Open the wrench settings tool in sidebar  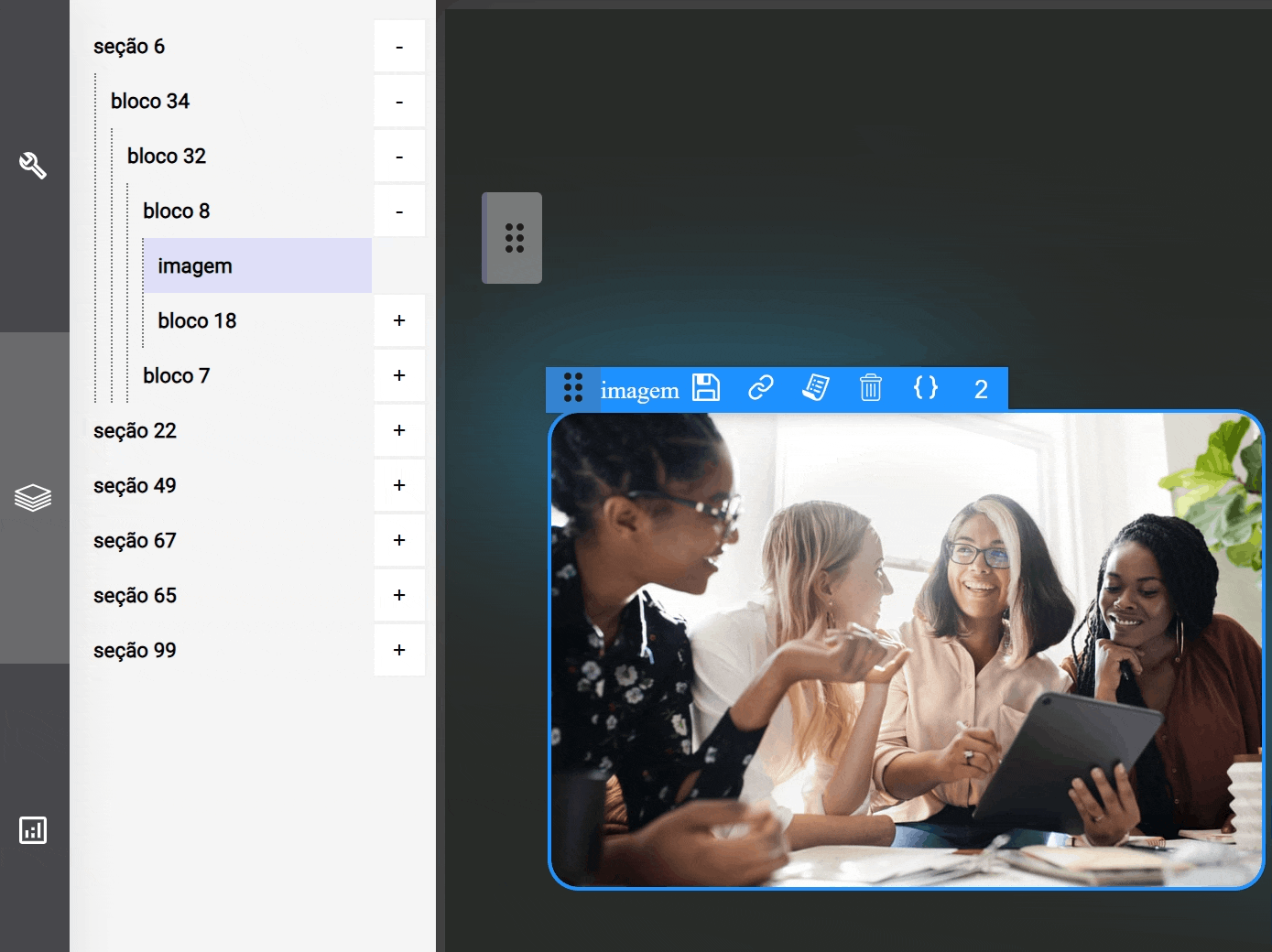click(x=33, y=166)
